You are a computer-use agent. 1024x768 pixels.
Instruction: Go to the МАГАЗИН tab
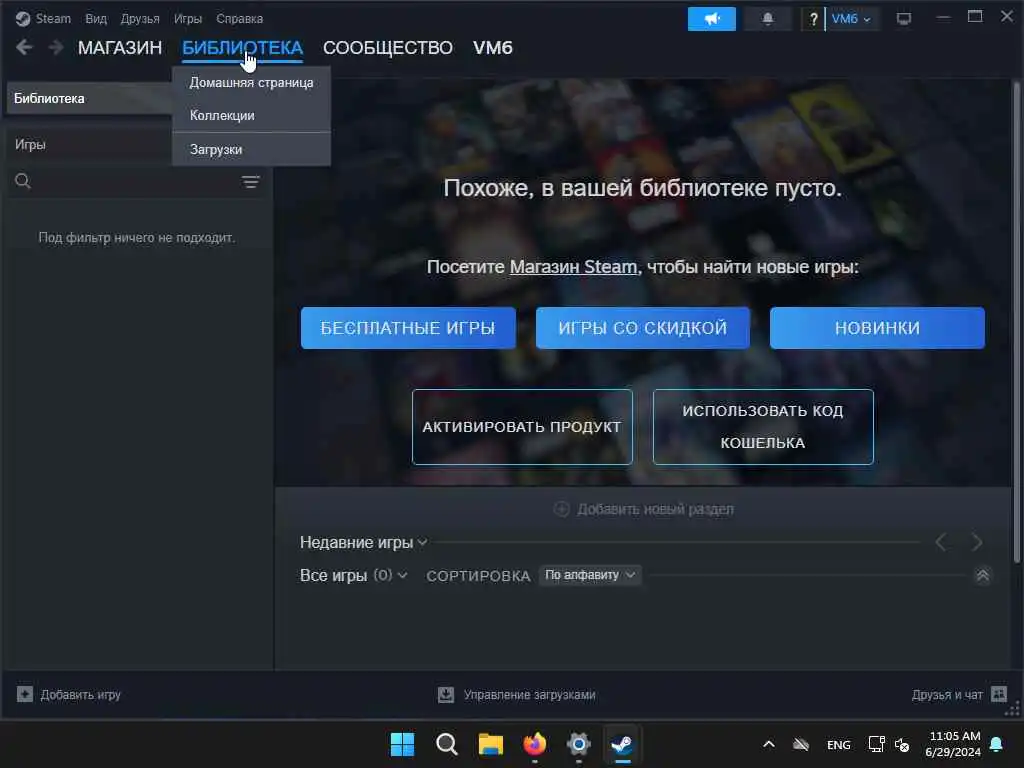click(x=120, y=48)
